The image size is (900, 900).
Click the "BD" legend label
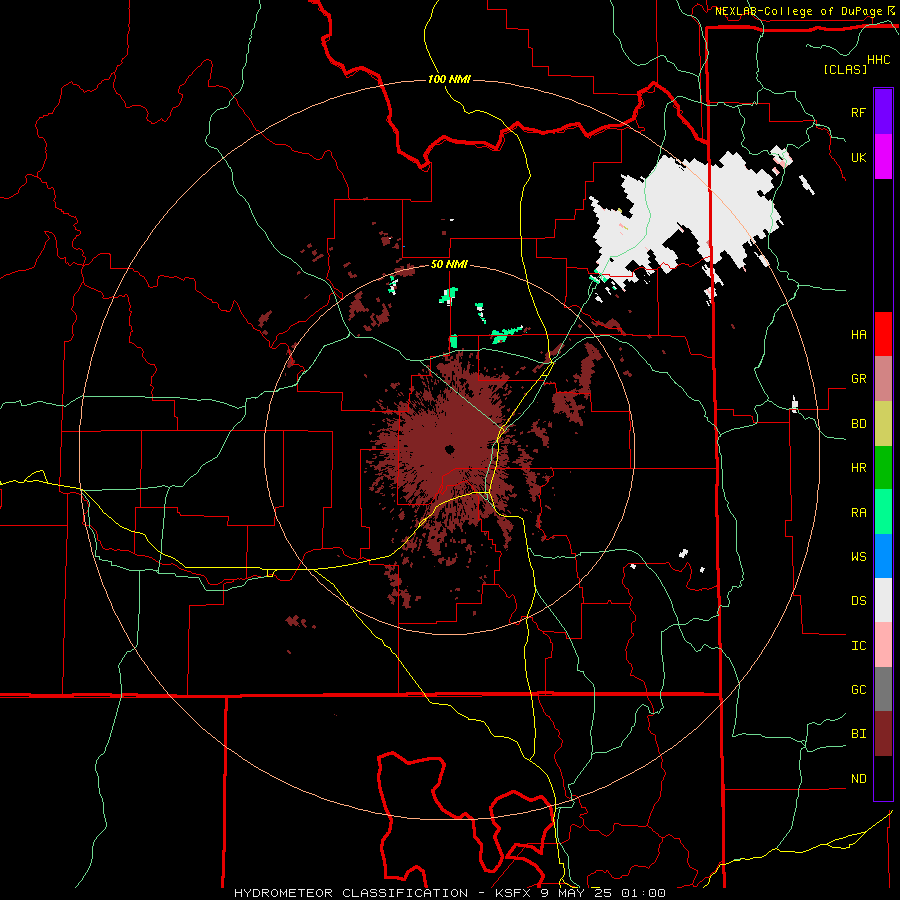click(x=858, y=424)
